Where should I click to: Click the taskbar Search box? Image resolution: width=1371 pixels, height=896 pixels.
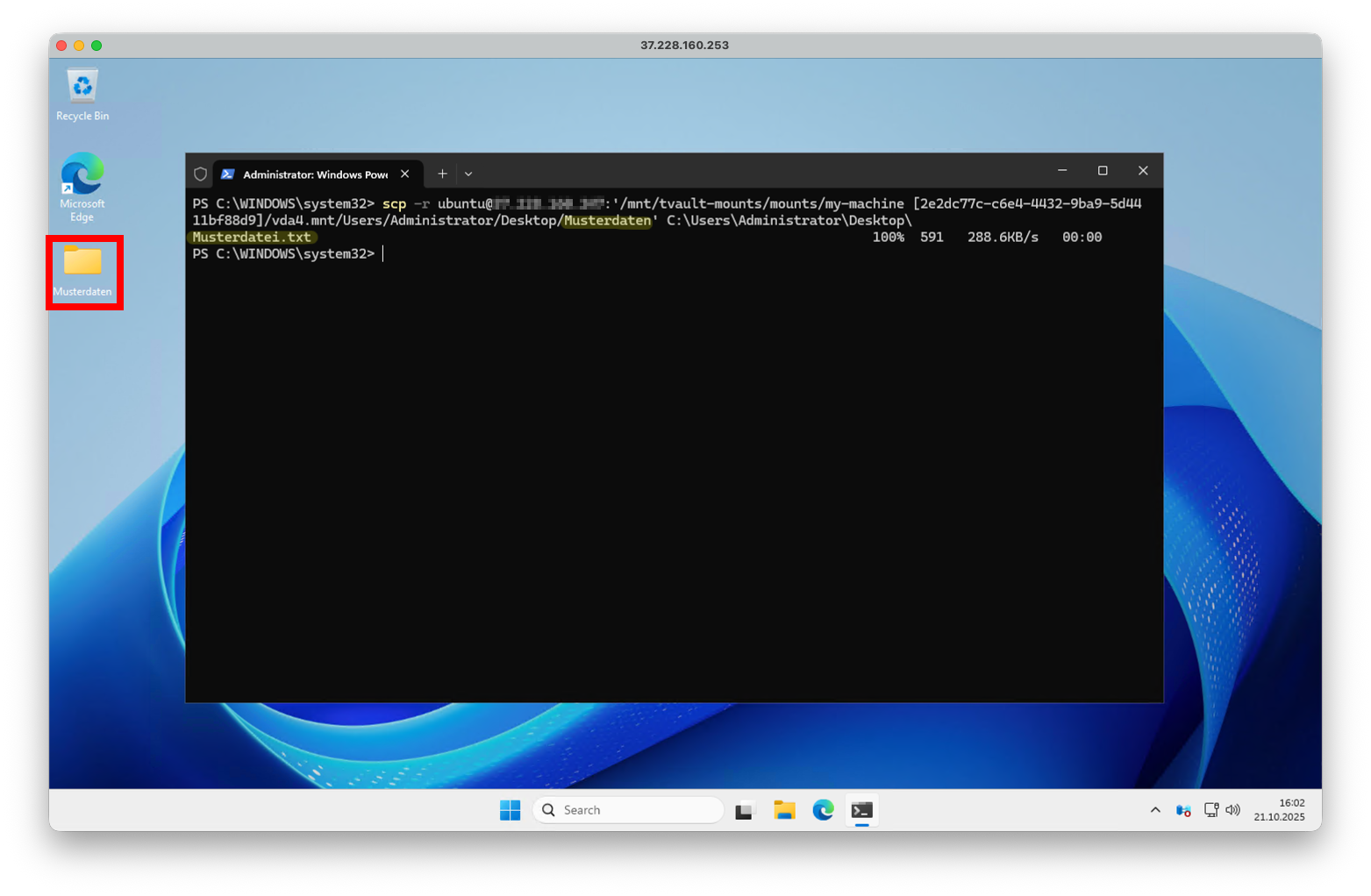[628, 810]
